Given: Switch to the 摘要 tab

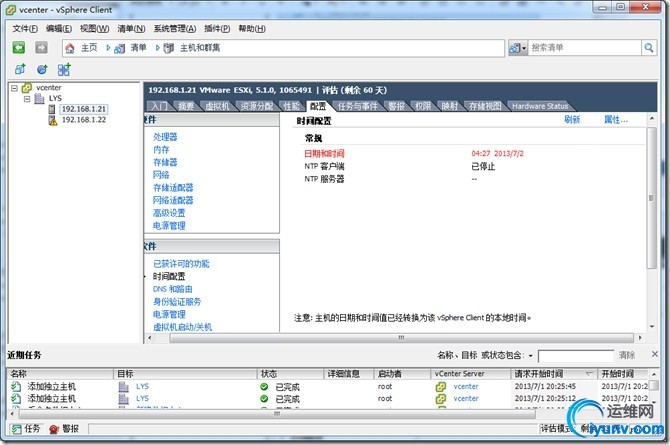Looking at the screenshot, I should 185,106.
